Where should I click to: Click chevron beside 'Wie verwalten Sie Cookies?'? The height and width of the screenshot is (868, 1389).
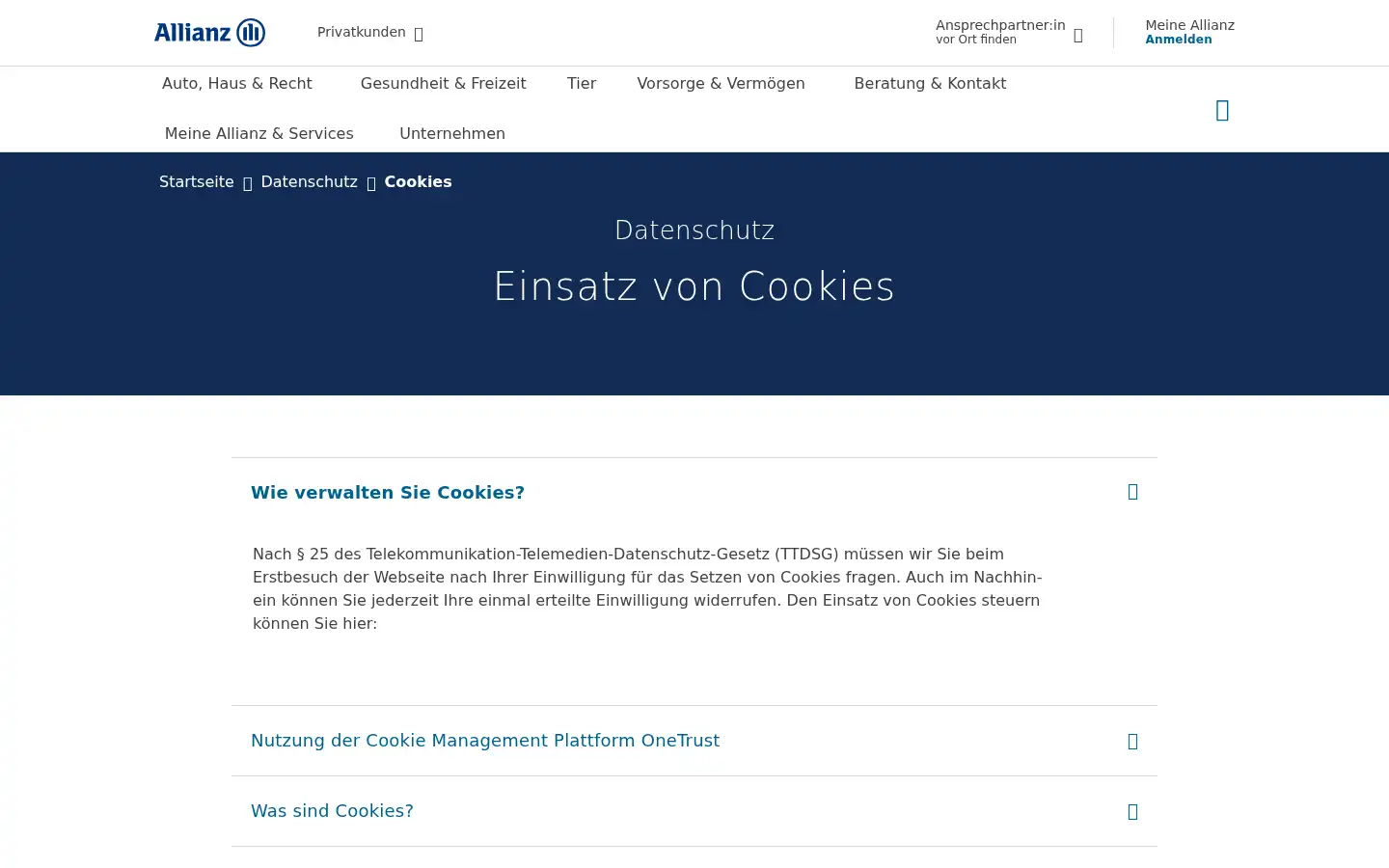coord(1133,492)
